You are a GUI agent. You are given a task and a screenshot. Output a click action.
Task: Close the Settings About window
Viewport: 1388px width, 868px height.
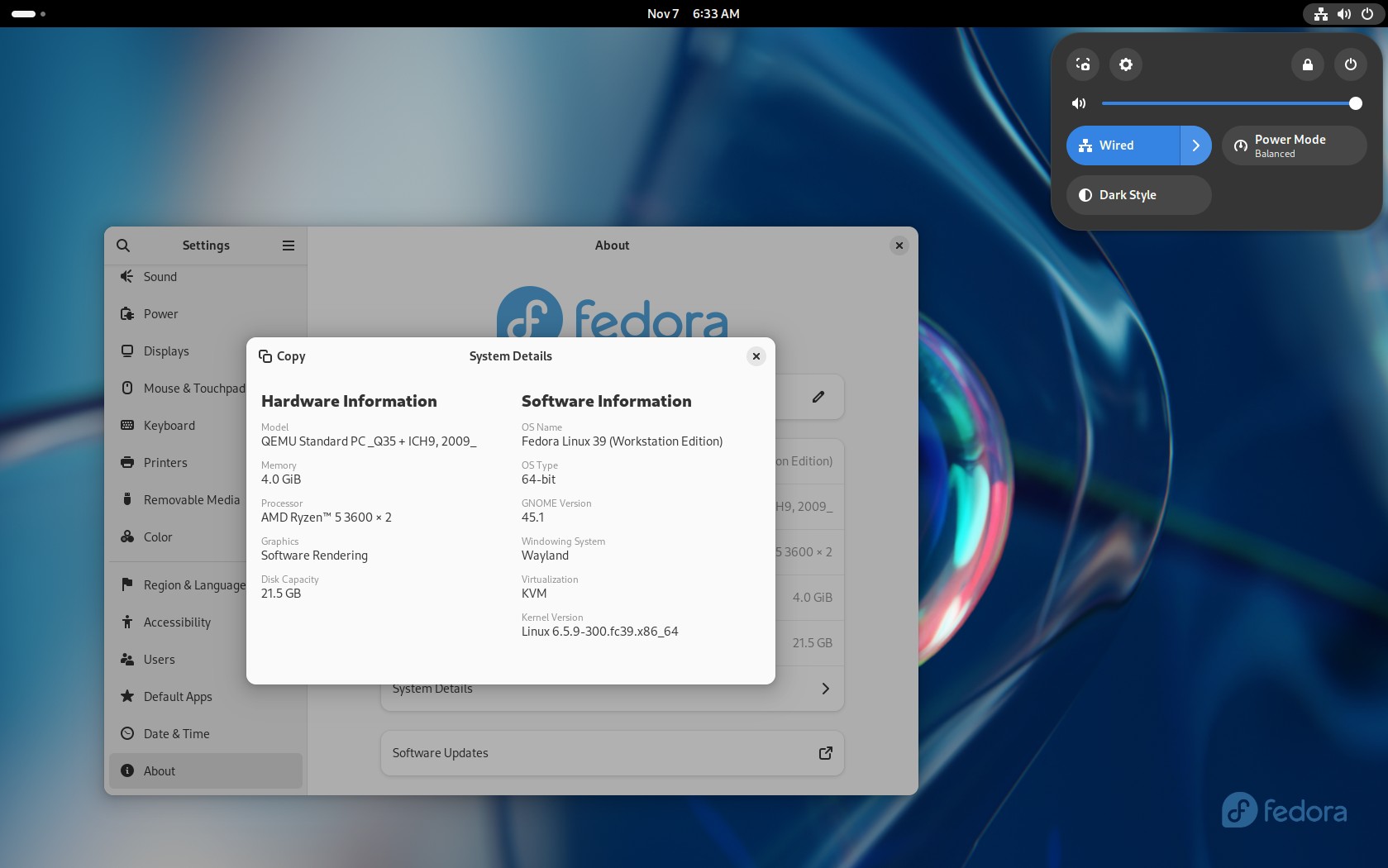[899, 246]
